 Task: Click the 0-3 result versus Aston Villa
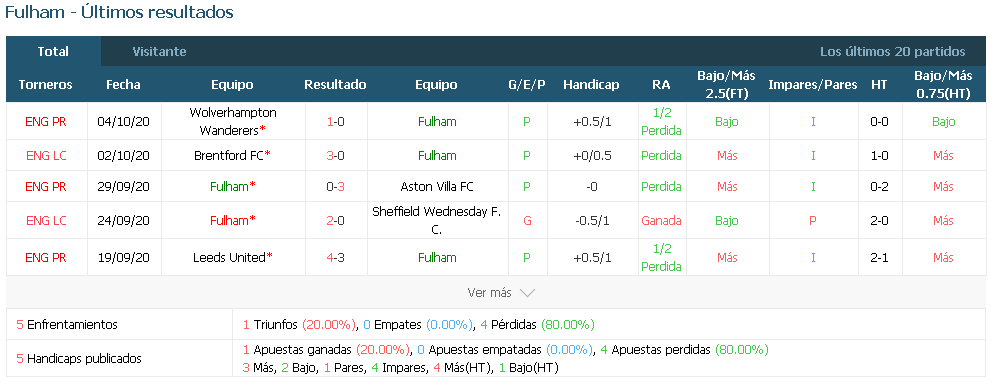(335, 186)
